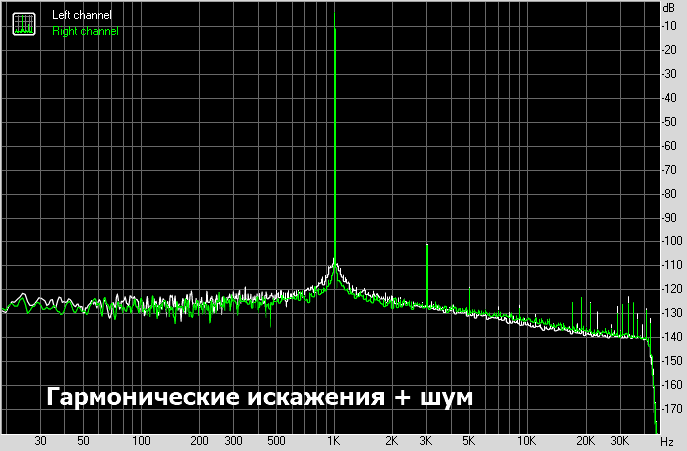Click the -10 dB axis label

[669, 25]
